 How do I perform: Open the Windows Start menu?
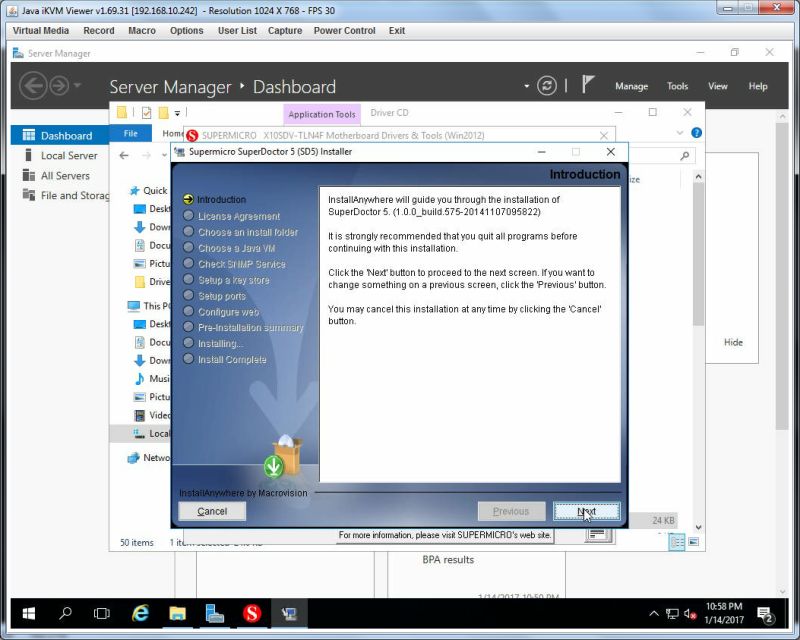pos(29,613)
